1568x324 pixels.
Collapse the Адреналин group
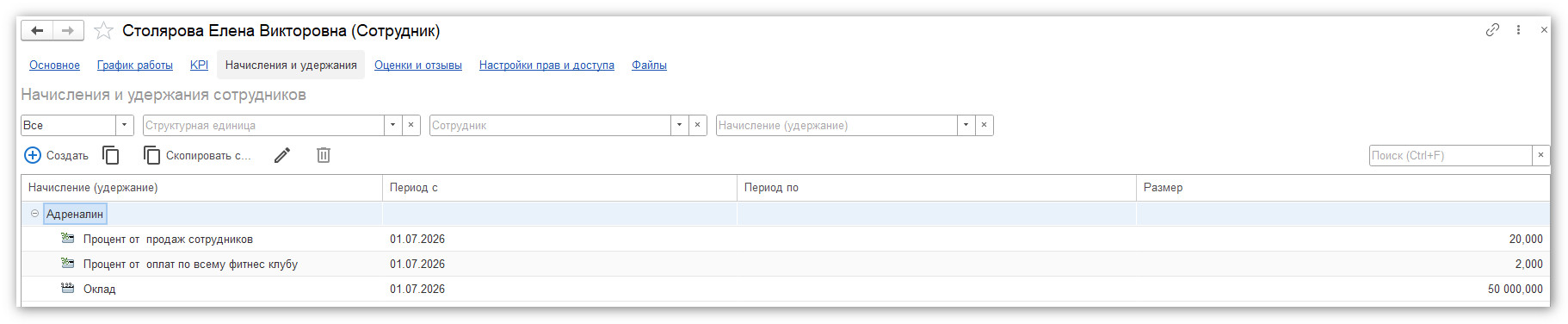pos(34,214)
